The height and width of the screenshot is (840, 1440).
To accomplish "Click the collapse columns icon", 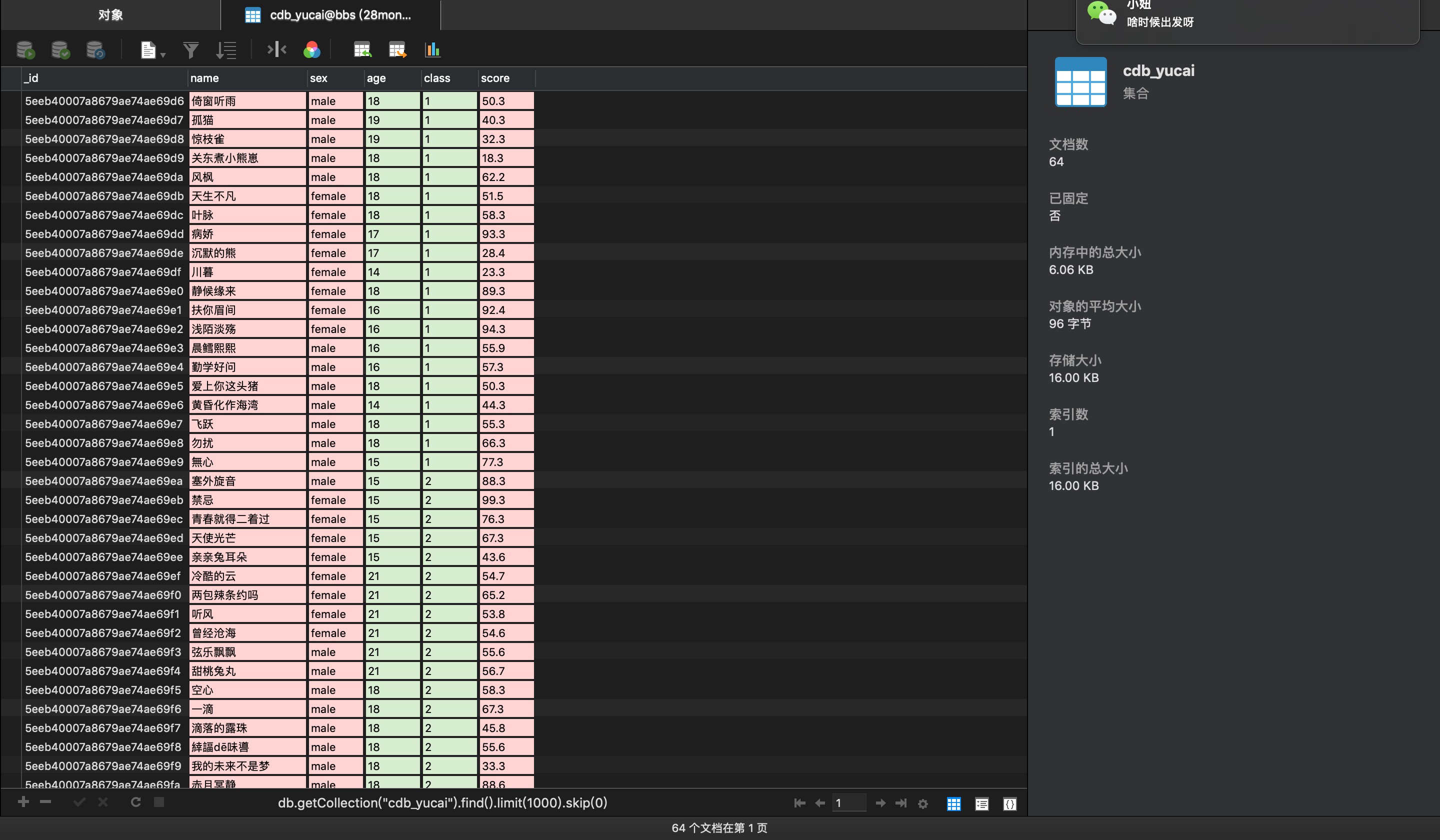I will (276, 49).
